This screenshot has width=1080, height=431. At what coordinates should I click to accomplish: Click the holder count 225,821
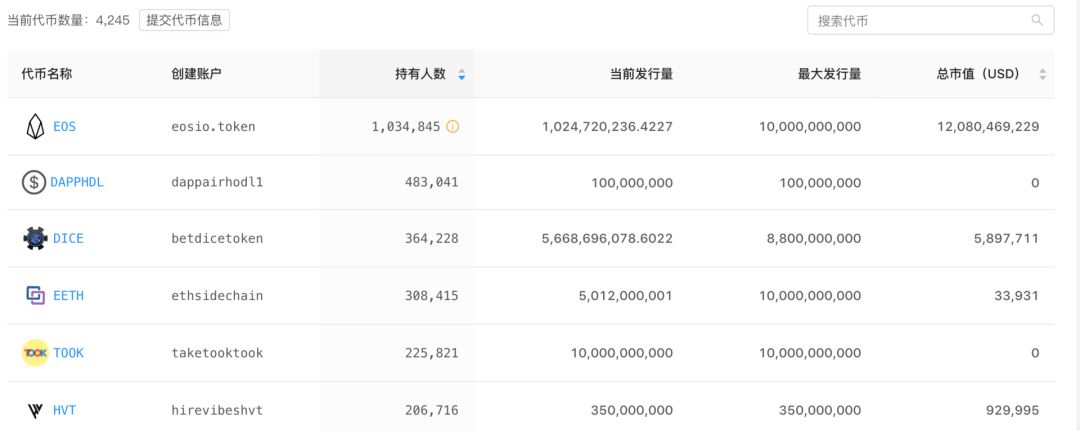[x=431, y=353]
